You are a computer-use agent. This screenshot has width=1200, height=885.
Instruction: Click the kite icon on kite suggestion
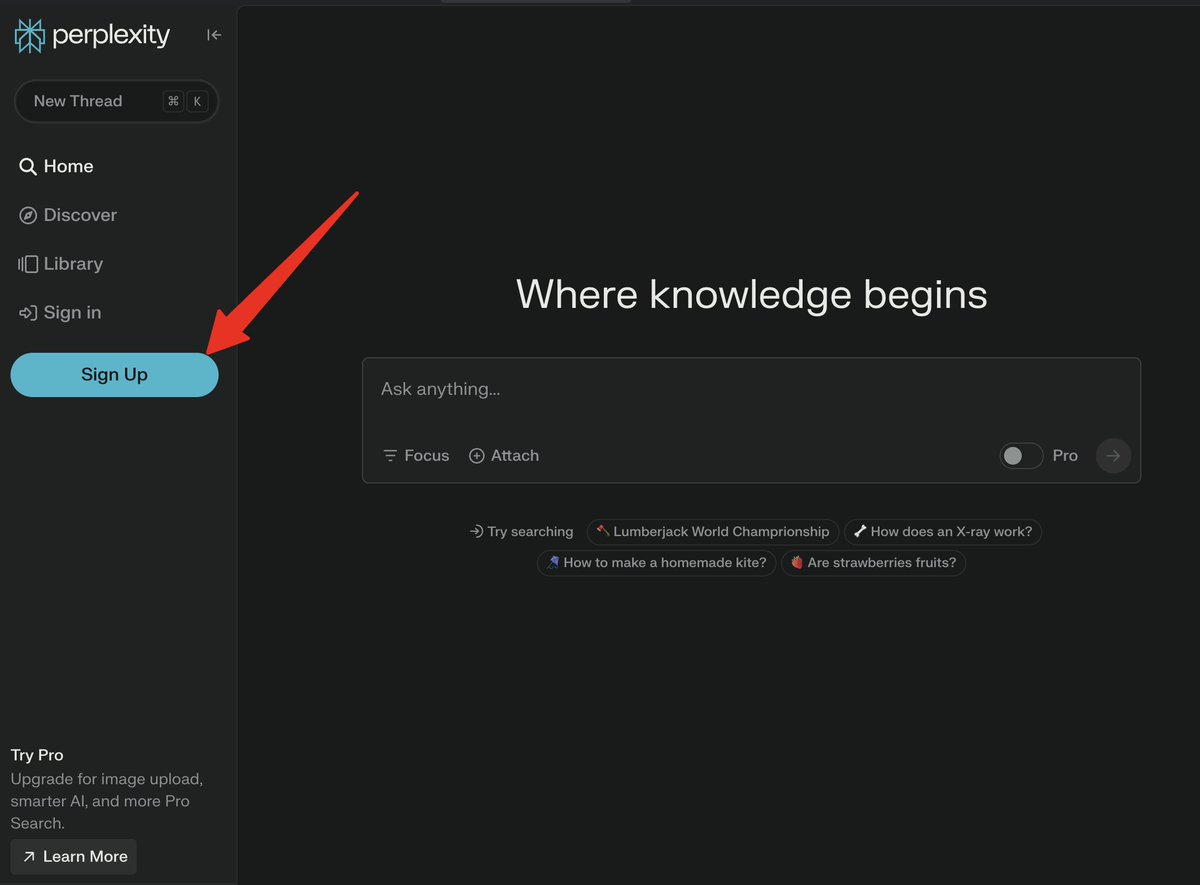click(553, 563)
